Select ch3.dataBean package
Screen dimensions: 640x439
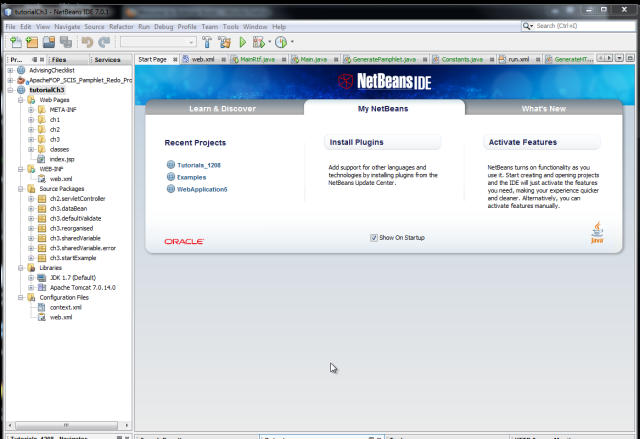coord(68,208)
